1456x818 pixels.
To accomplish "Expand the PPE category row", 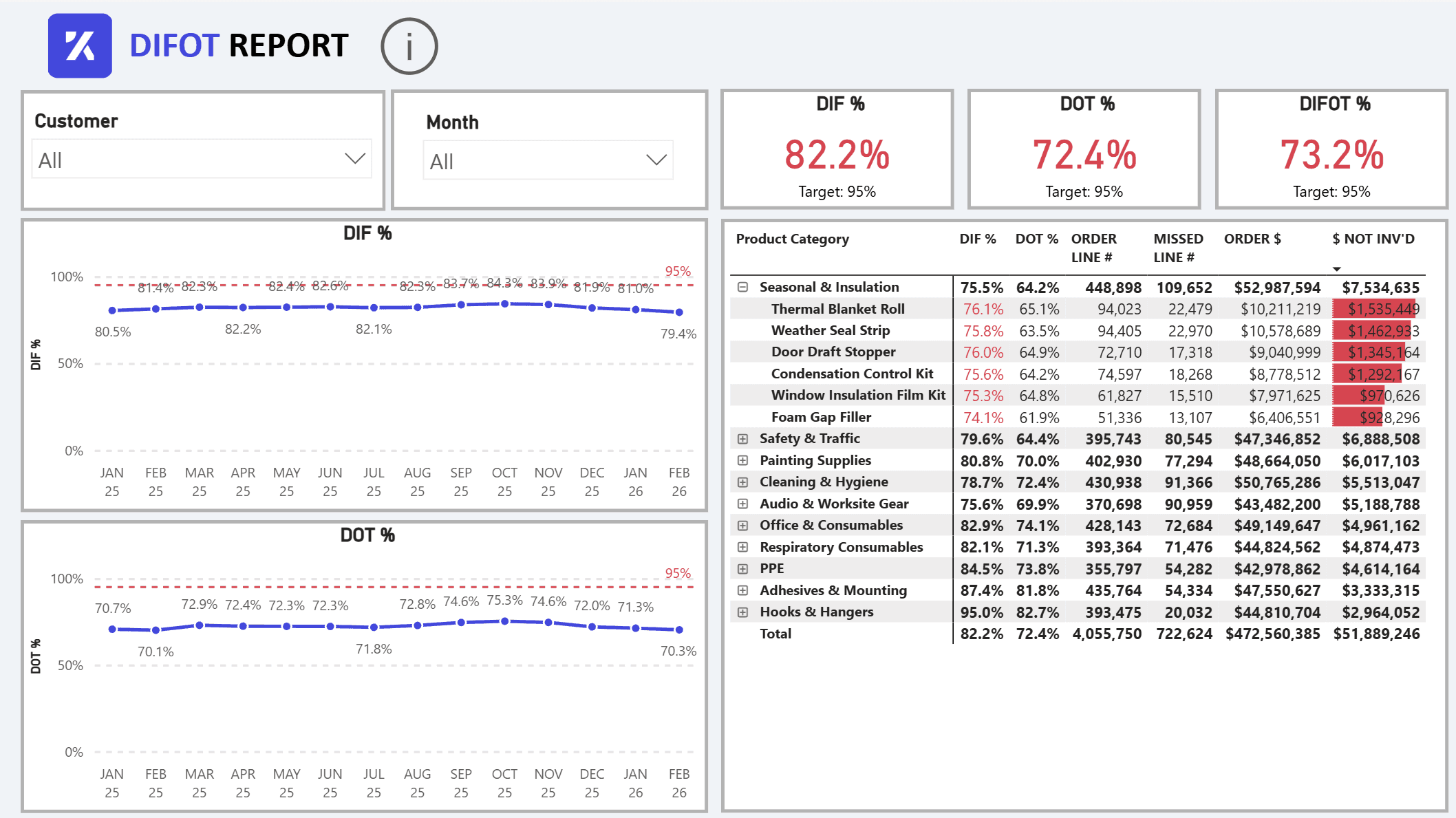I will (x=742, y=569).
